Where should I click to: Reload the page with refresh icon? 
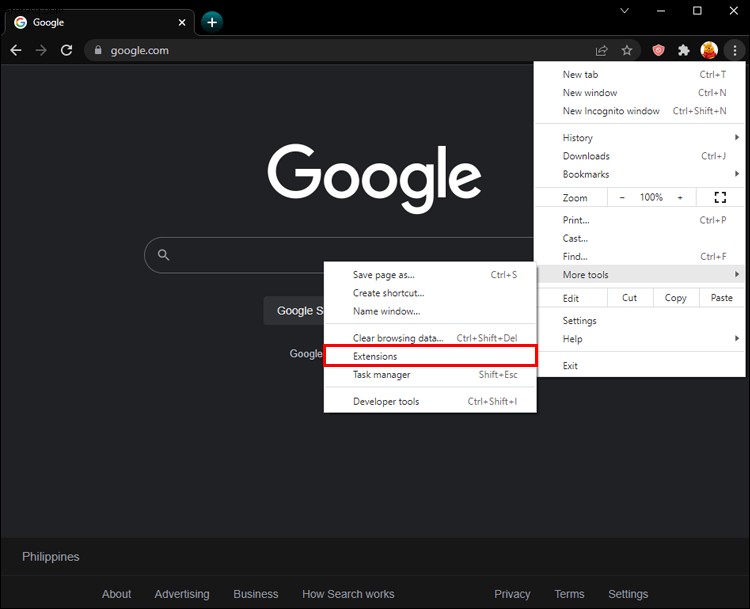click(66, 50)
